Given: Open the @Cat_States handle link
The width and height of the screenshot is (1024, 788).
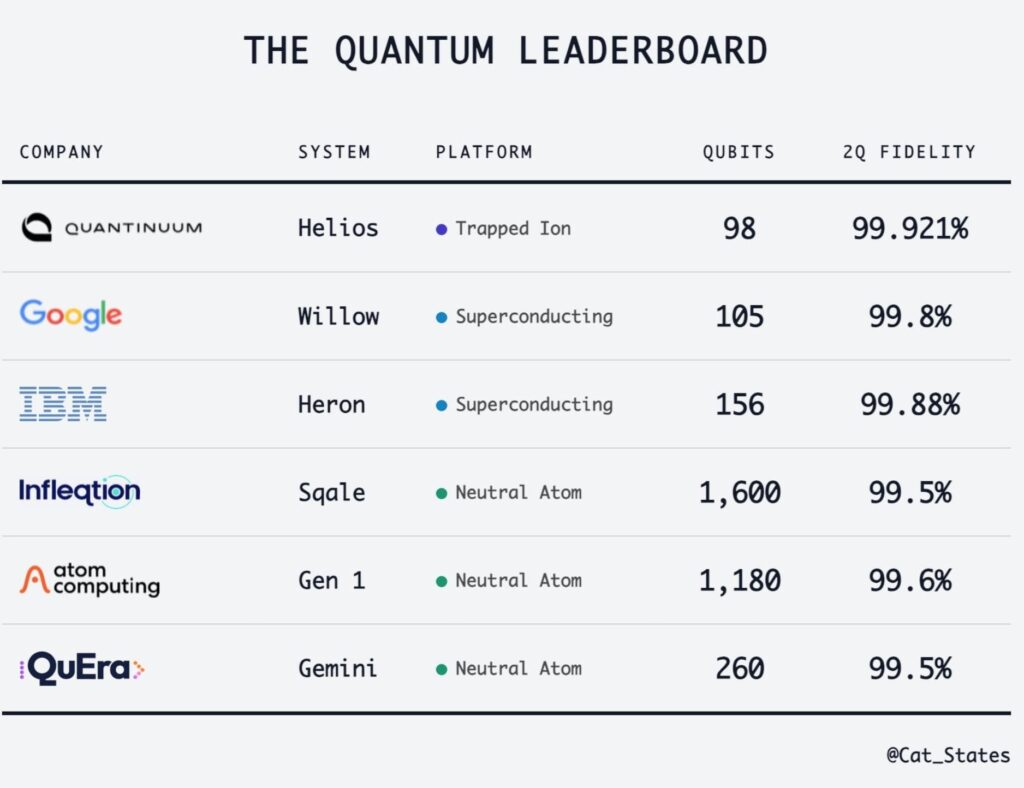Looking at the screenshot, I should 948,755.
